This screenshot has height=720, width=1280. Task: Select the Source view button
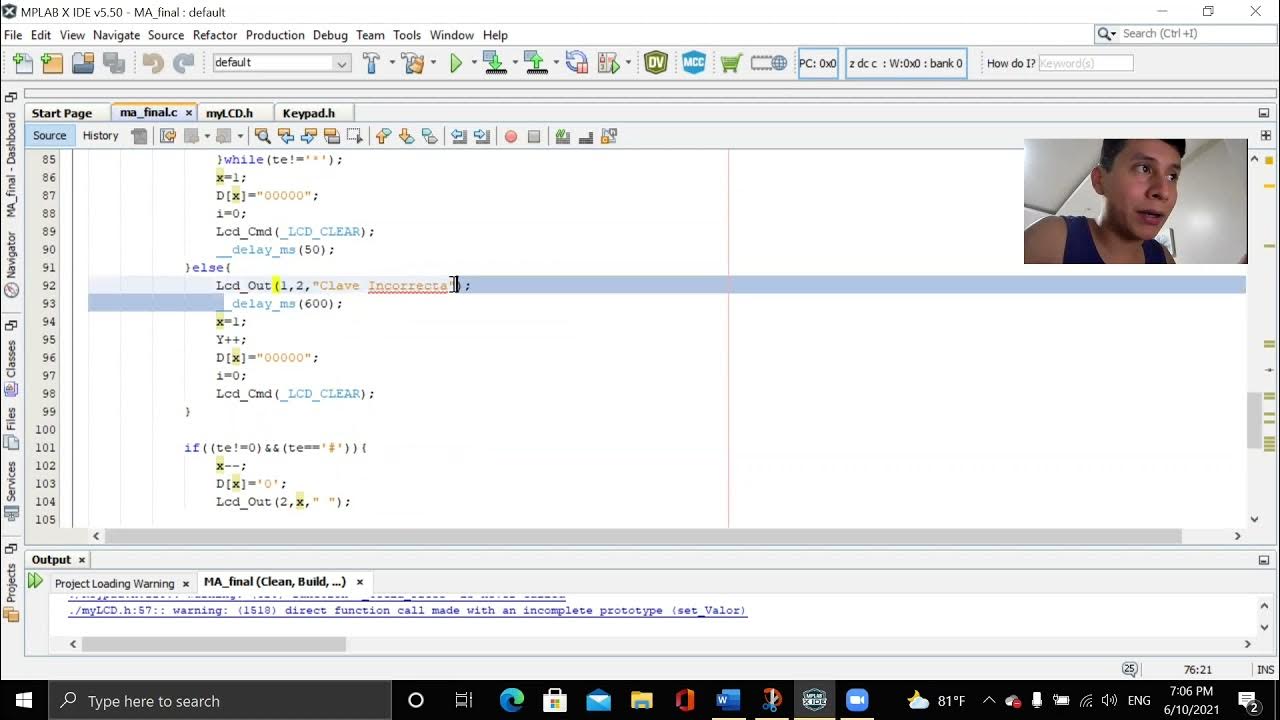pos(49,136)
